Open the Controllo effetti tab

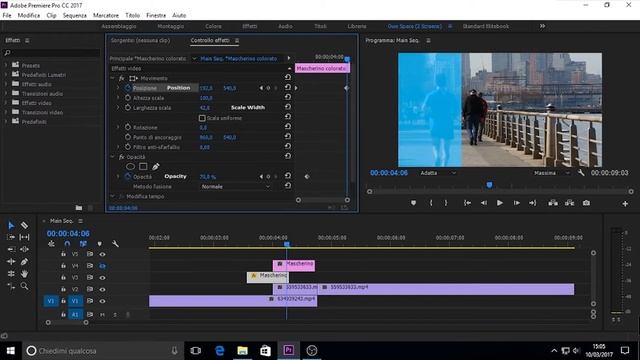tap(210, 40)
